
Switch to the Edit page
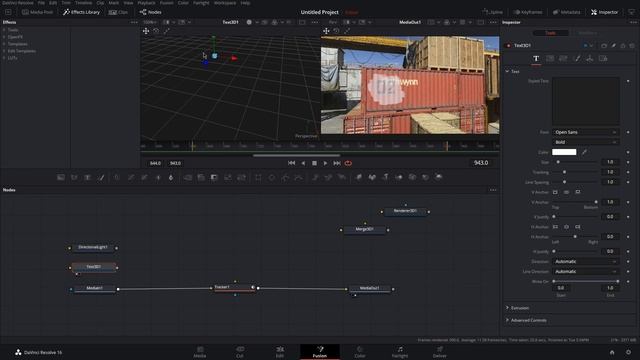coord(280,352)
